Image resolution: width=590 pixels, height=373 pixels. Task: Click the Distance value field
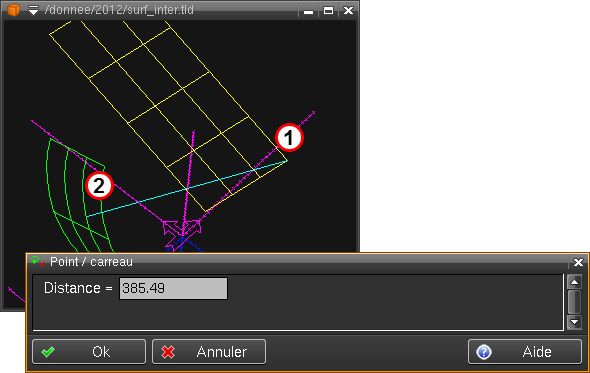pos(173,288)
